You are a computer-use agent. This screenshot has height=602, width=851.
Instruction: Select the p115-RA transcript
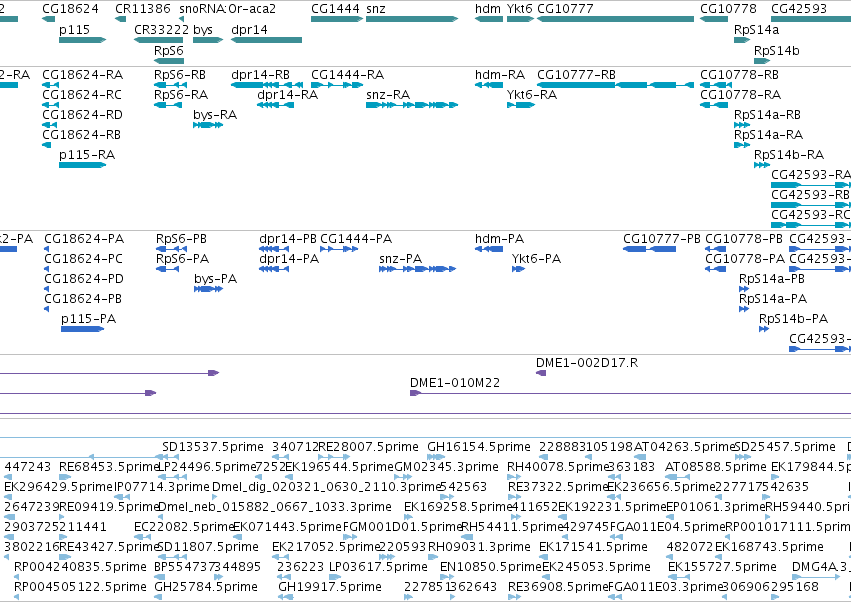pyautogui.click(x=82, y=165)
